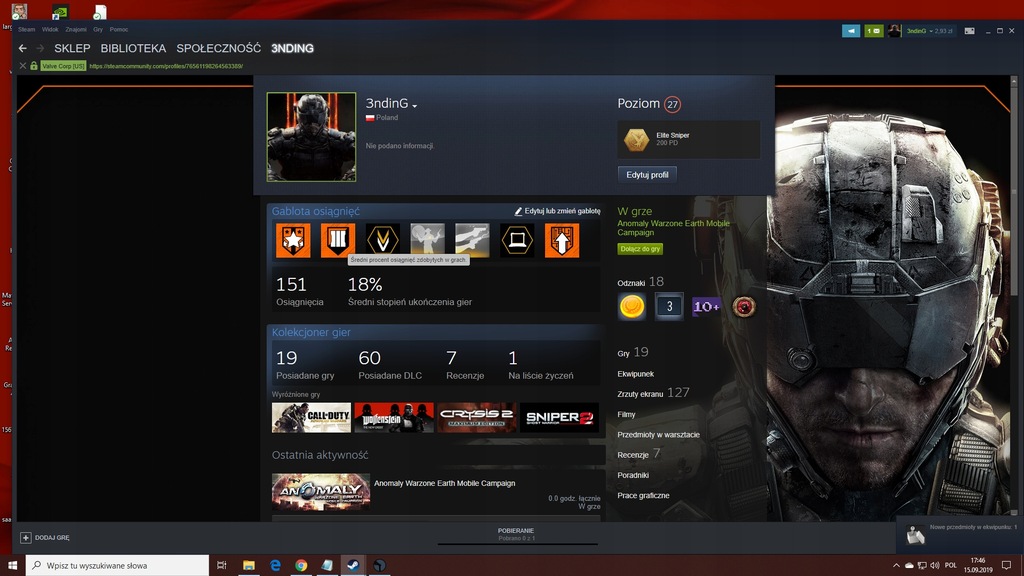Open the blue announcements megaphone icon
This screenshot has height=576, width=1024.
(x=850, y=31)
